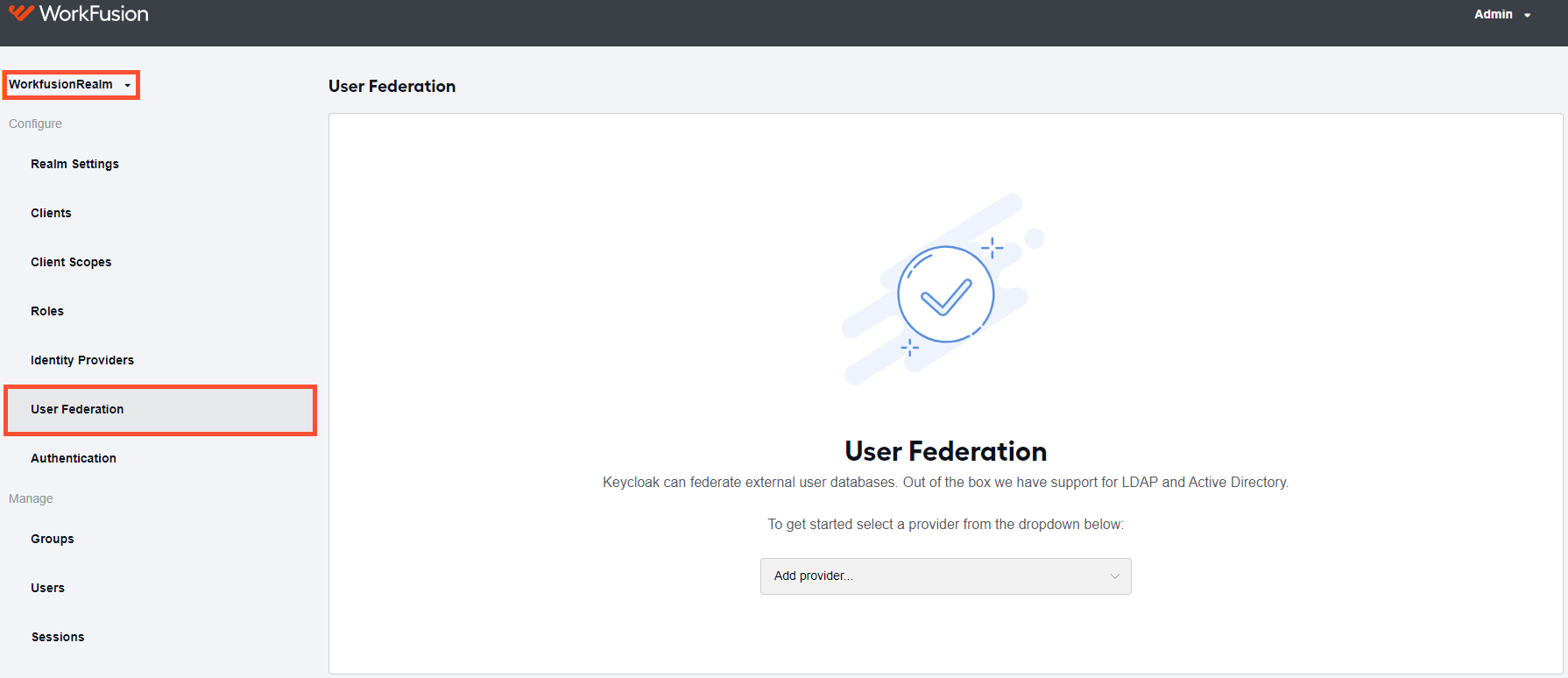Click the User Federation page title
This screenshot has width=1568, height=678.
(392, 86)
